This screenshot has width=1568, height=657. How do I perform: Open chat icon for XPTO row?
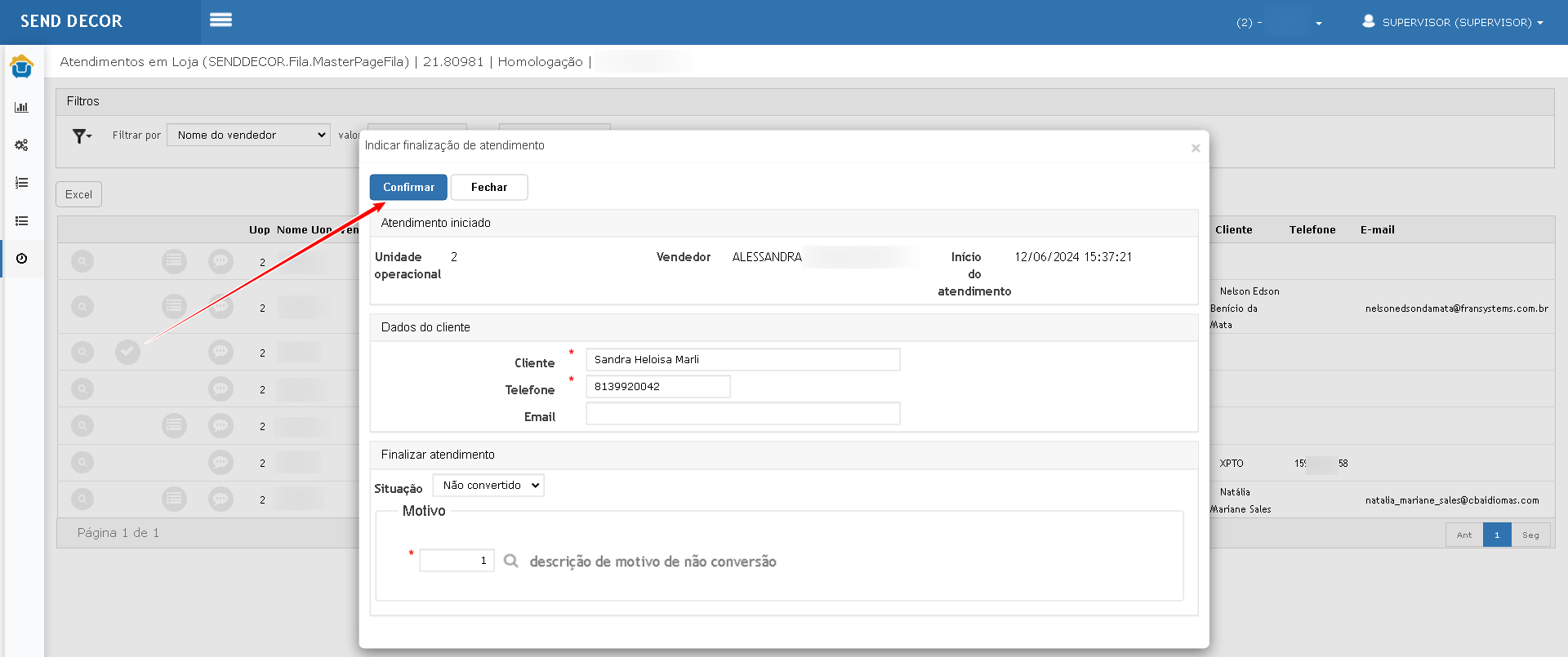(x=220, y=462)
